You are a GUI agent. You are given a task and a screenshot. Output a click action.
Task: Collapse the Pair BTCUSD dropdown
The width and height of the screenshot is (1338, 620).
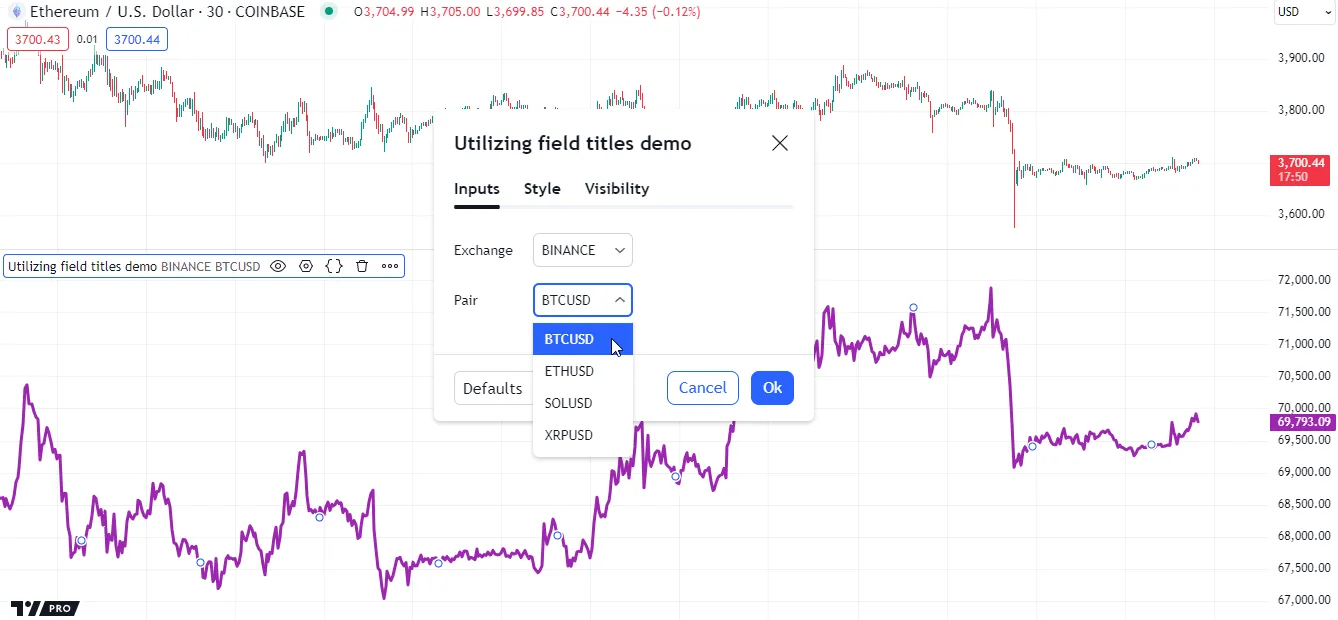(583, 300)
